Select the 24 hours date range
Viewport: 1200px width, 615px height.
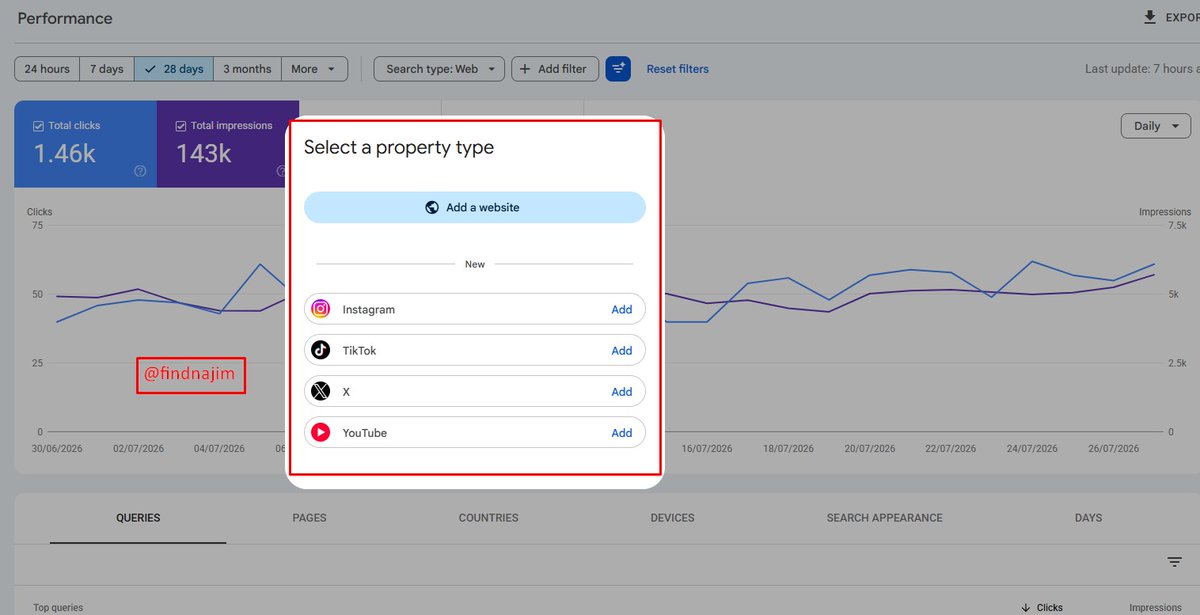point(47,69)
